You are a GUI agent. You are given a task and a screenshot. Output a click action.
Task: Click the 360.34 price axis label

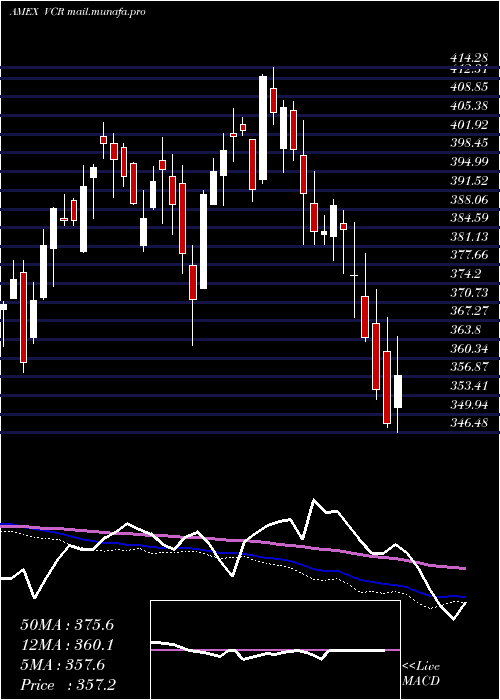469,348
